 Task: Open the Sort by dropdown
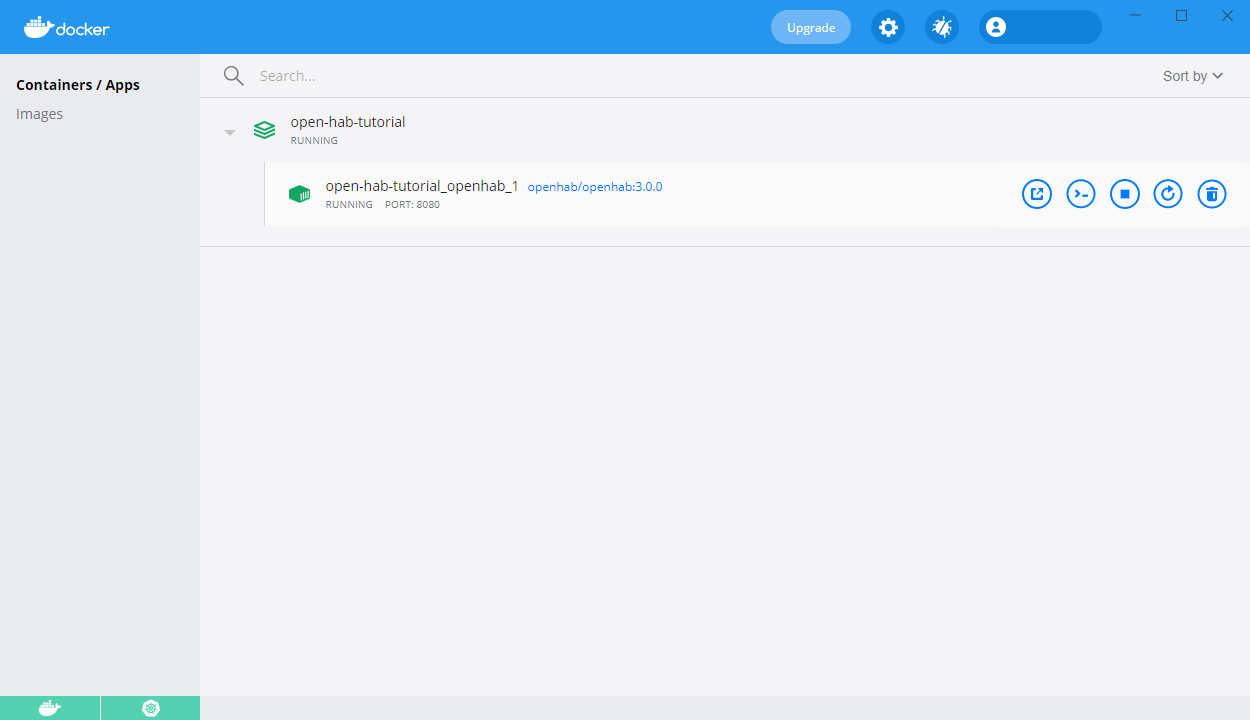(x=1192, y=75)
